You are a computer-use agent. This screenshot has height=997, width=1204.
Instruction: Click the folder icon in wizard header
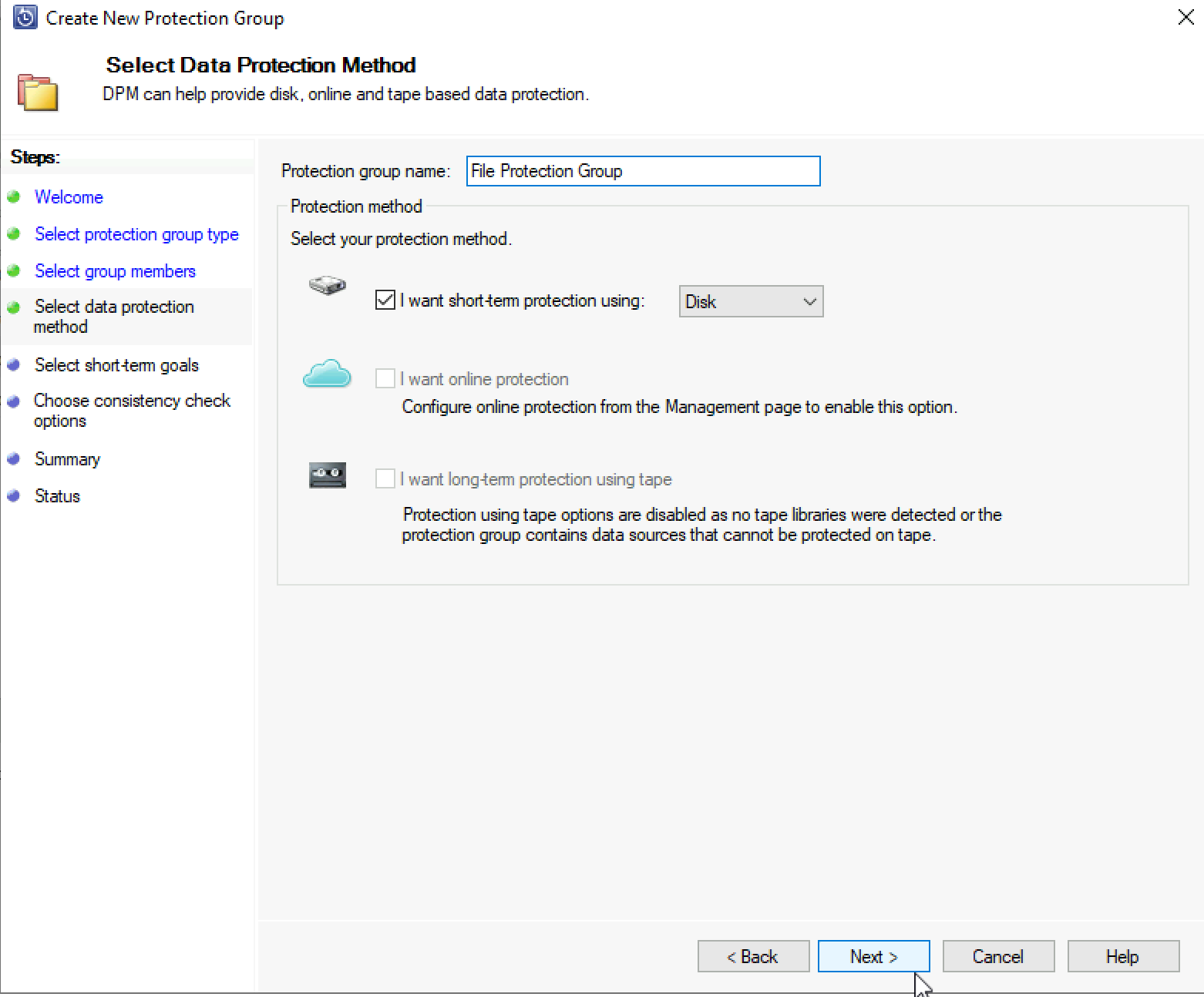click(38, 92)
